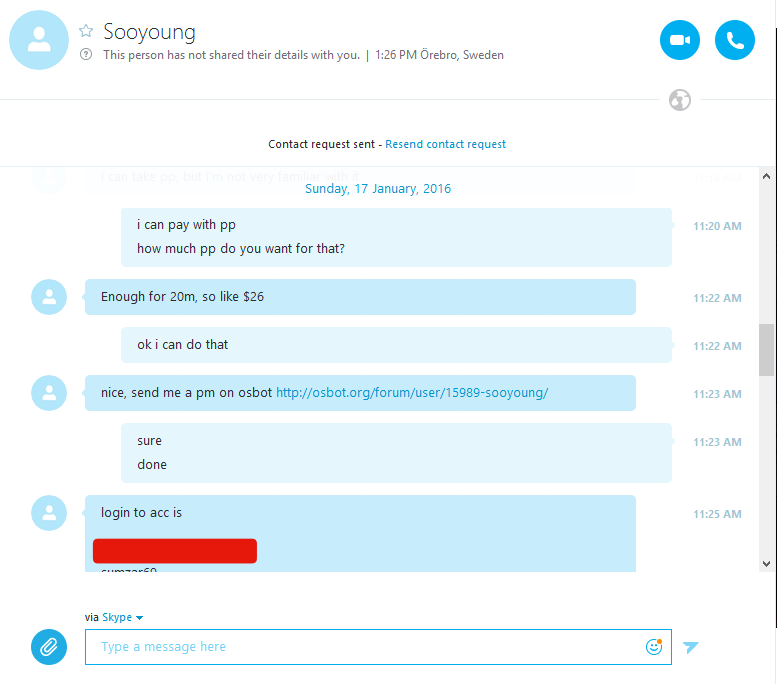The image size is (777, 684).
Task: Click the chat scrollbar thumb
Action: pyautogui.click(x=766, y=350)
